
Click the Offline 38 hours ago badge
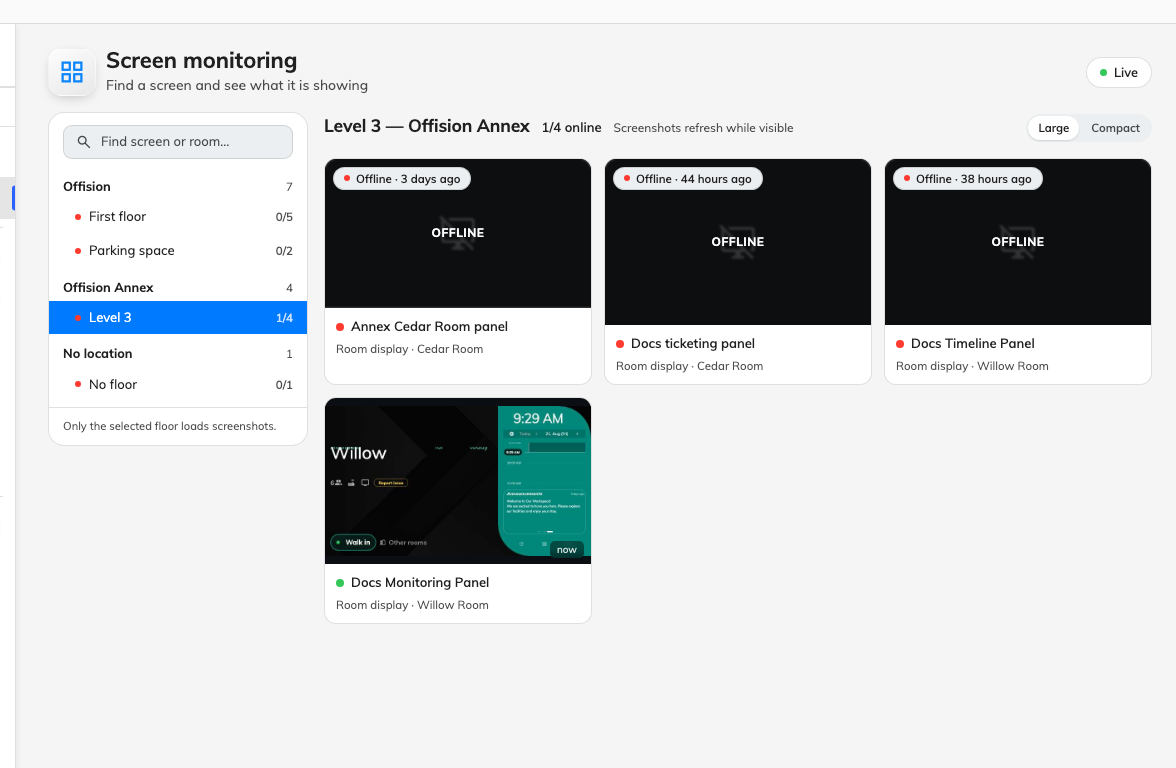968,178
